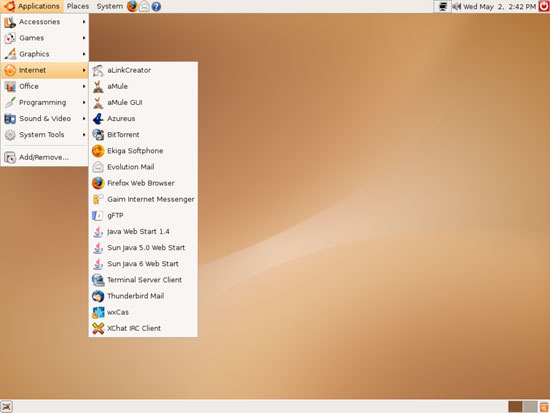Click the Evolution mail icon in the top panel

(x=144, y=6)
